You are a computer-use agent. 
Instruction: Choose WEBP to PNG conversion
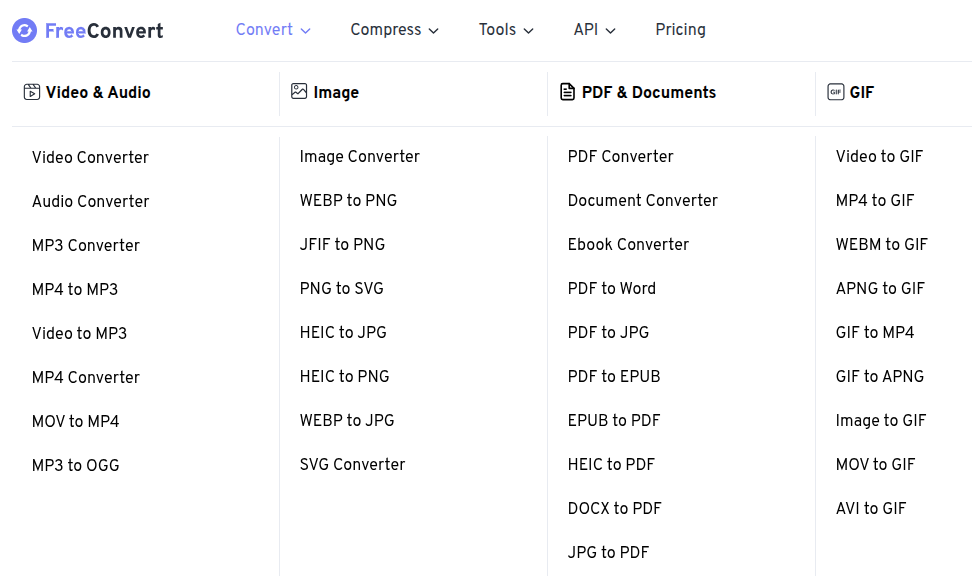point(348,200)
